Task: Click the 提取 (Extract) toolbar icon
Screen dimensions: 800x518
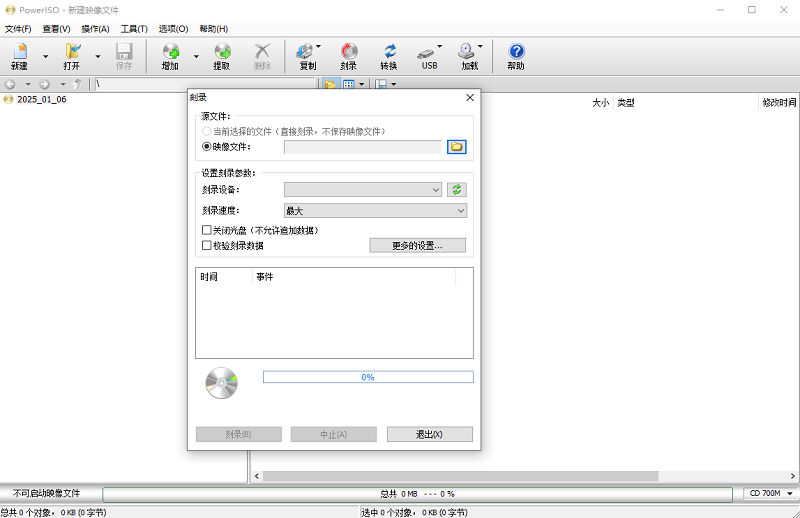Action: [x=222, y=53]
